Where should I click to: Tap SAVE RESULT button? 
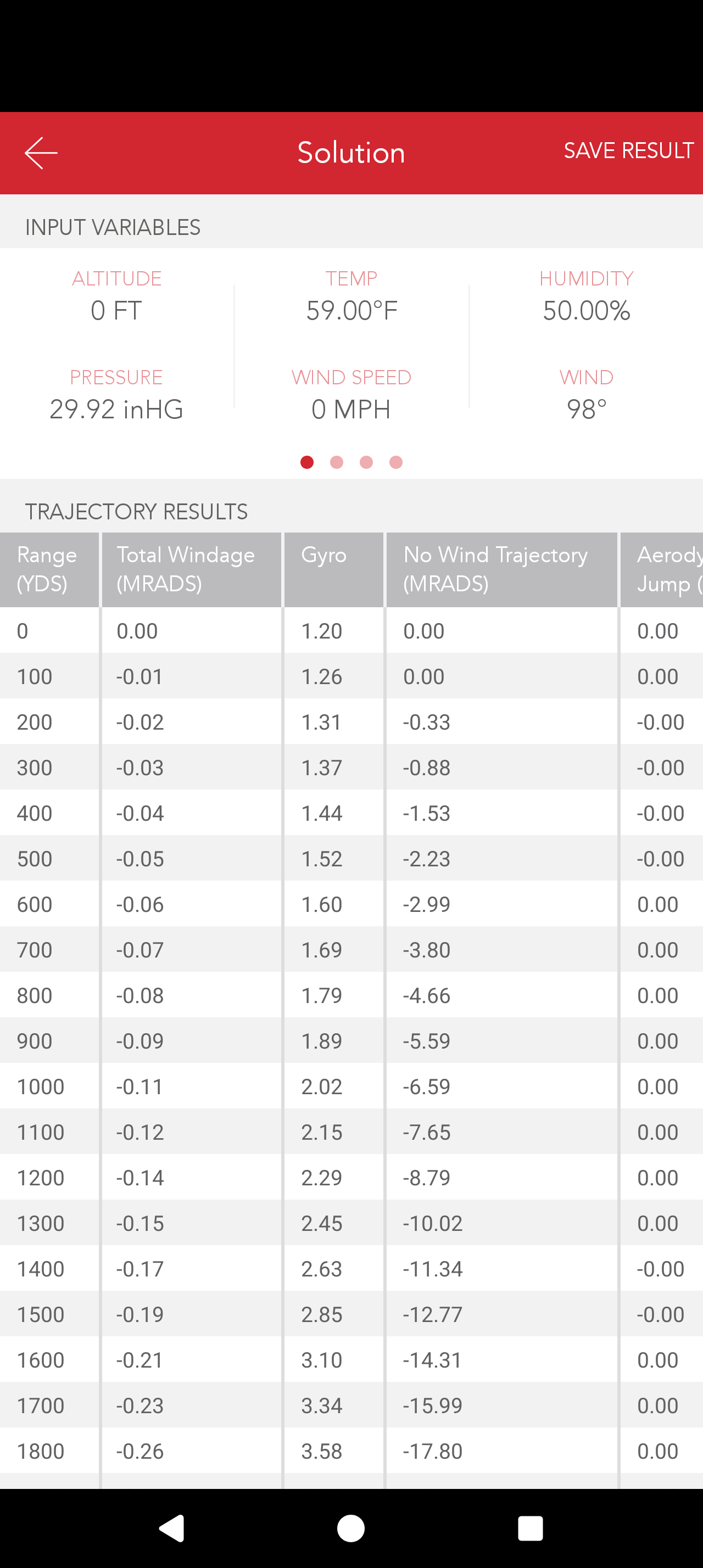pos(629,150)
